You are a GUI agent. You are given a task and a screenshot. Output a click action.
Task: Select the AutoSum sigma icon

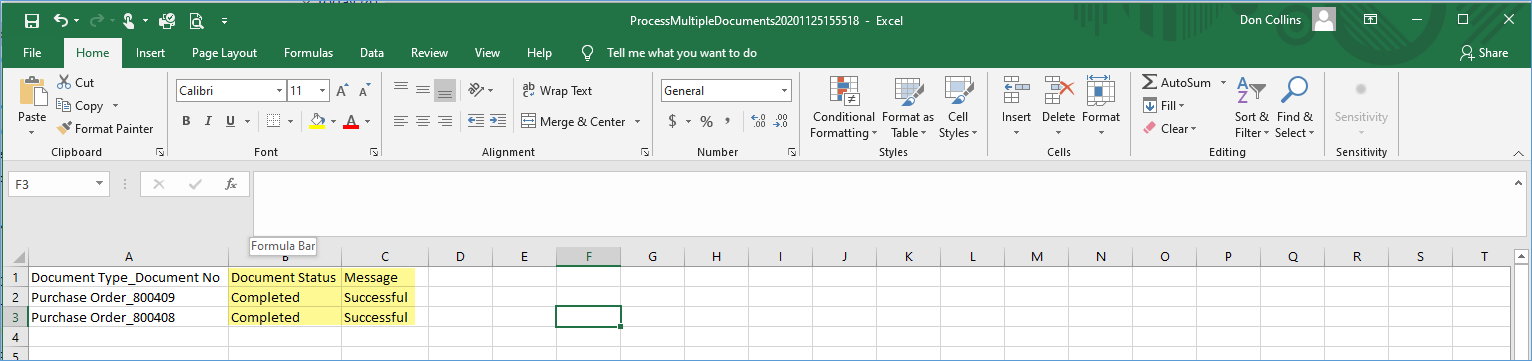click(x=1150, y=83)
